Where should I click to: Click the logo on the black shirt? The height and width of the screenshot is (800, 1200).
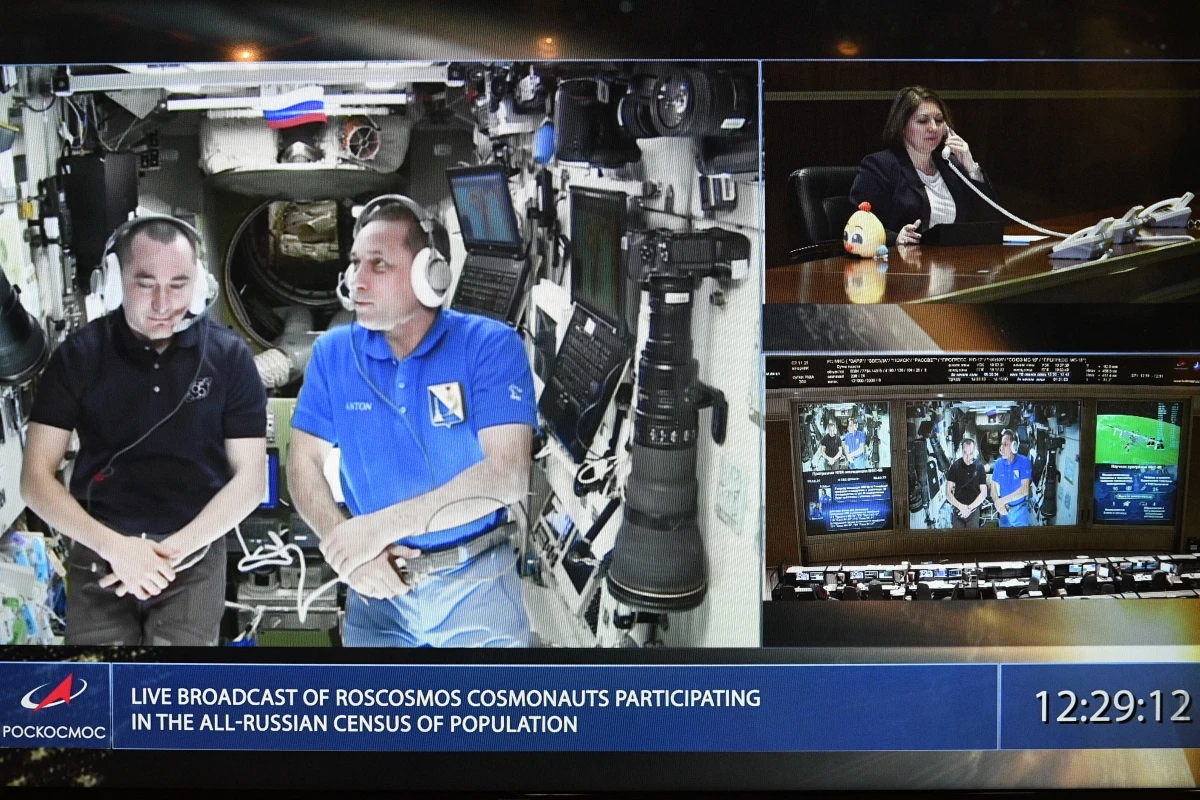[x=199, y=388]
